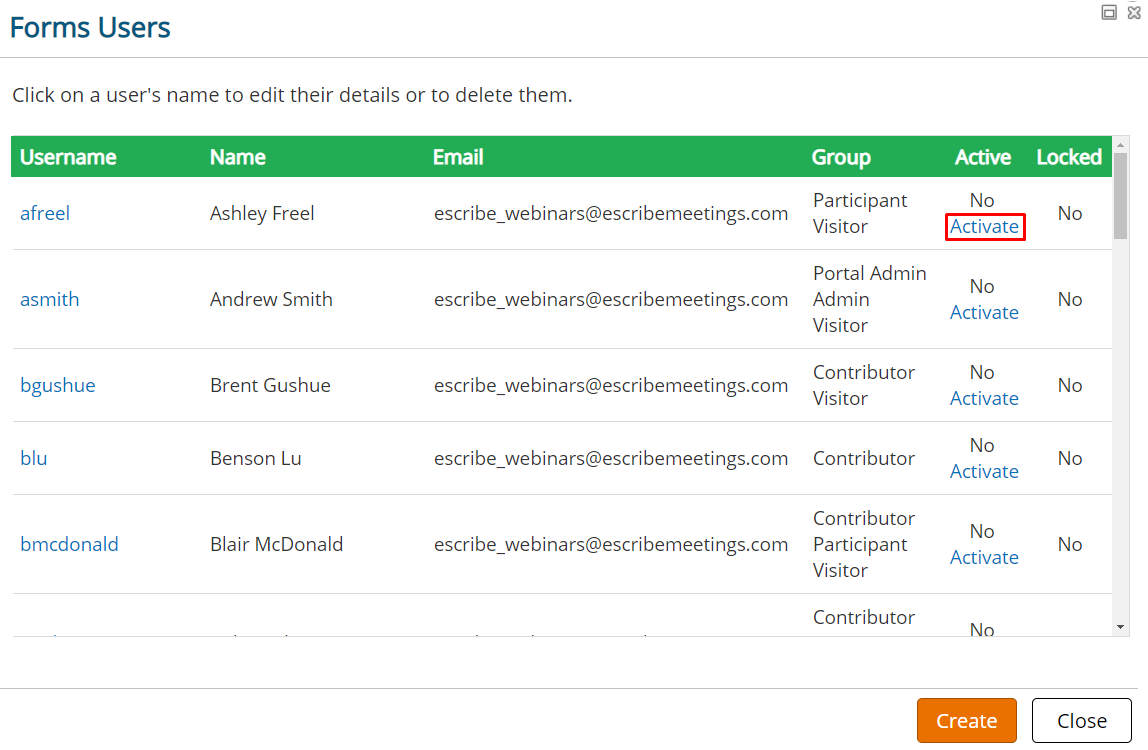This screenshot has width=1148, height=750.
Task: Activate Ashley Freel's account
Action: [x=984, y=226]
